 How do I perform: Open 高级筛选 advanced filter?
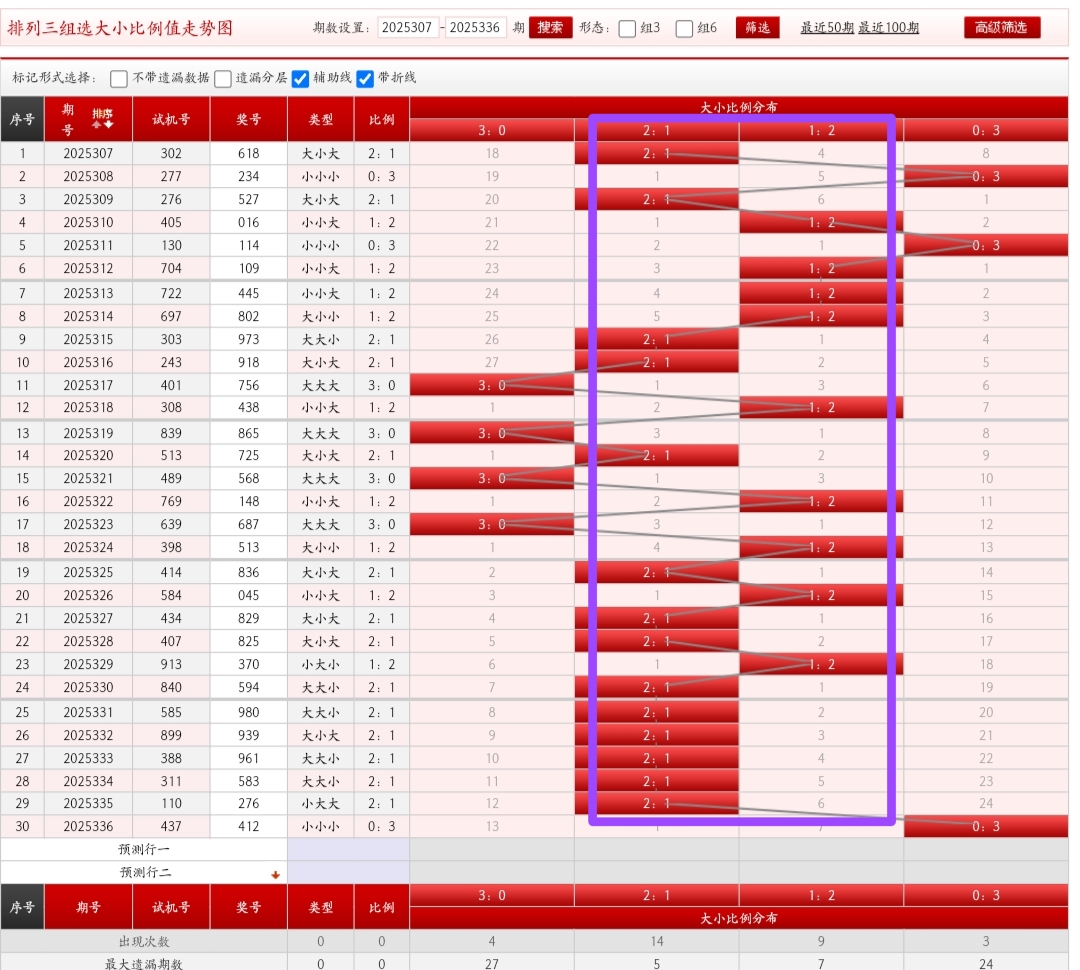pos(1001,28)
